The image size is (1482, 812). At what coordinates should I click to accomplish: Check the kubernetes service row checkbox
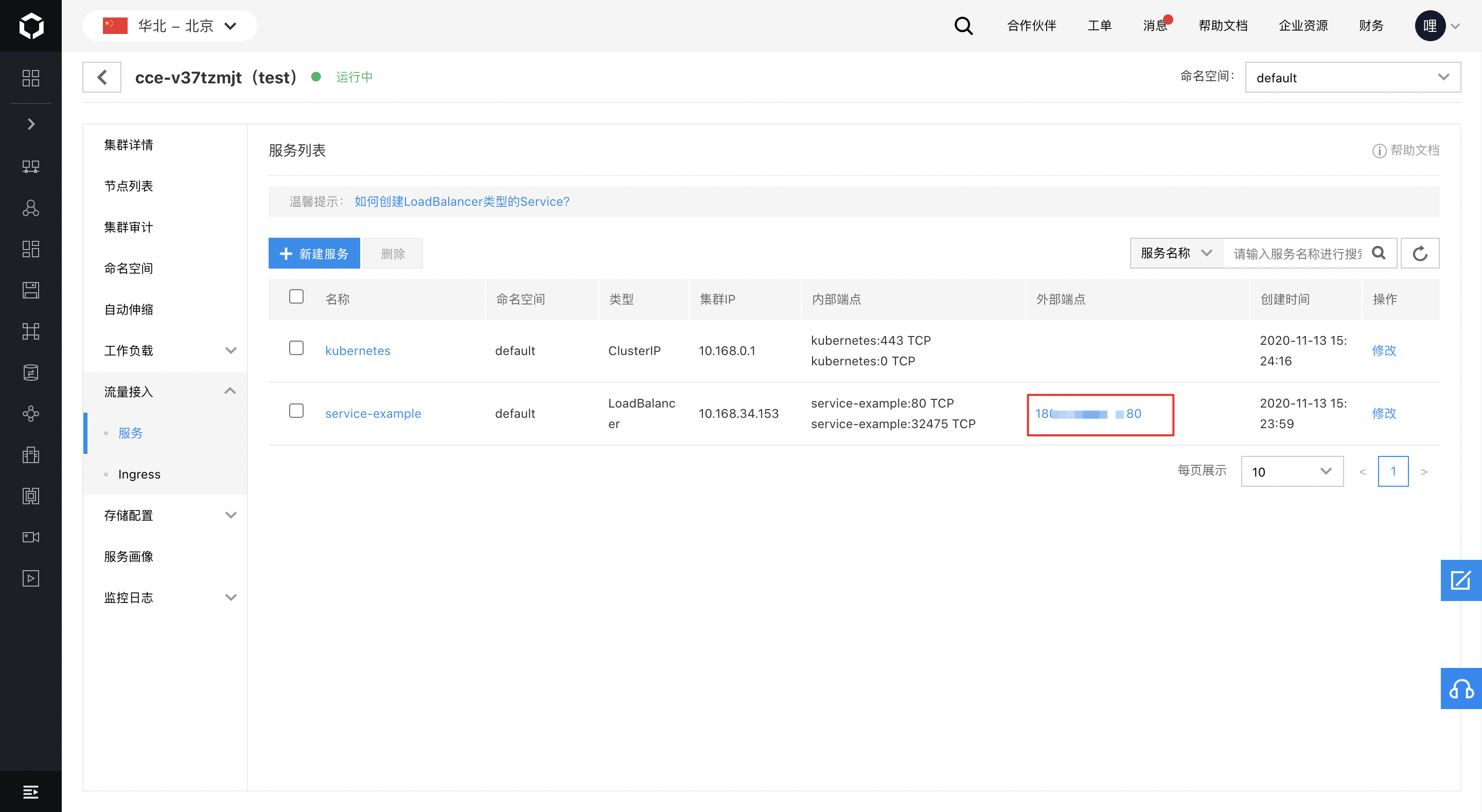click(x=296, y=348)
